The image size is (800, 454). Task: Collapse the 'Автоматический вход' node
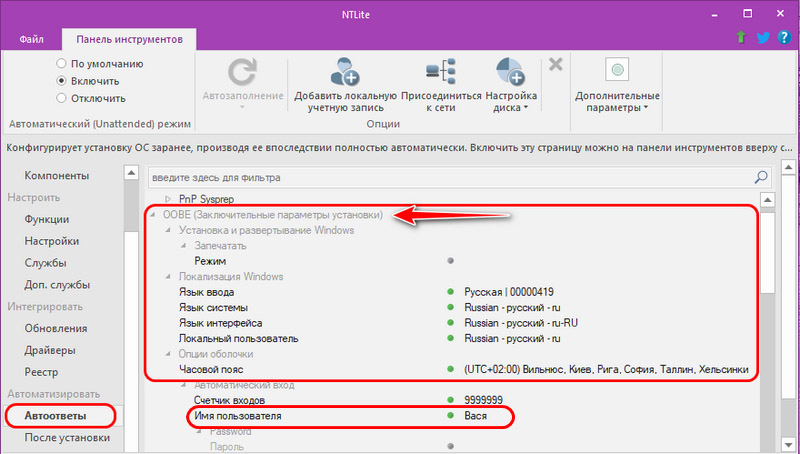184,385
